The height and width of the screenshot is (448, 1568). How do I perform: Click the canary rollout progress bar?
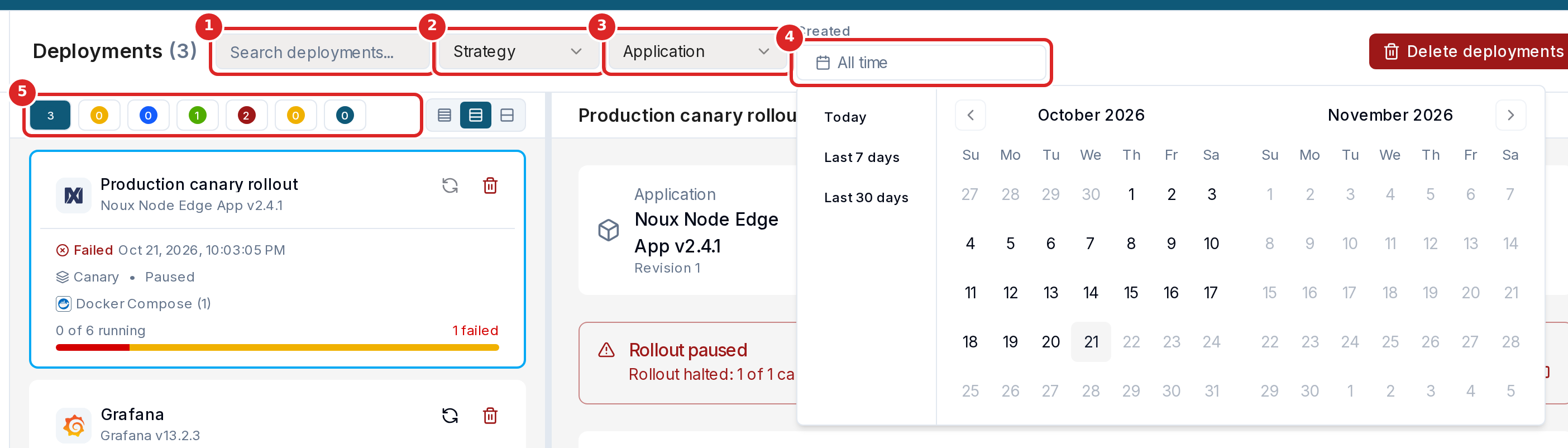pyautogui.click(x=277, y=347)
